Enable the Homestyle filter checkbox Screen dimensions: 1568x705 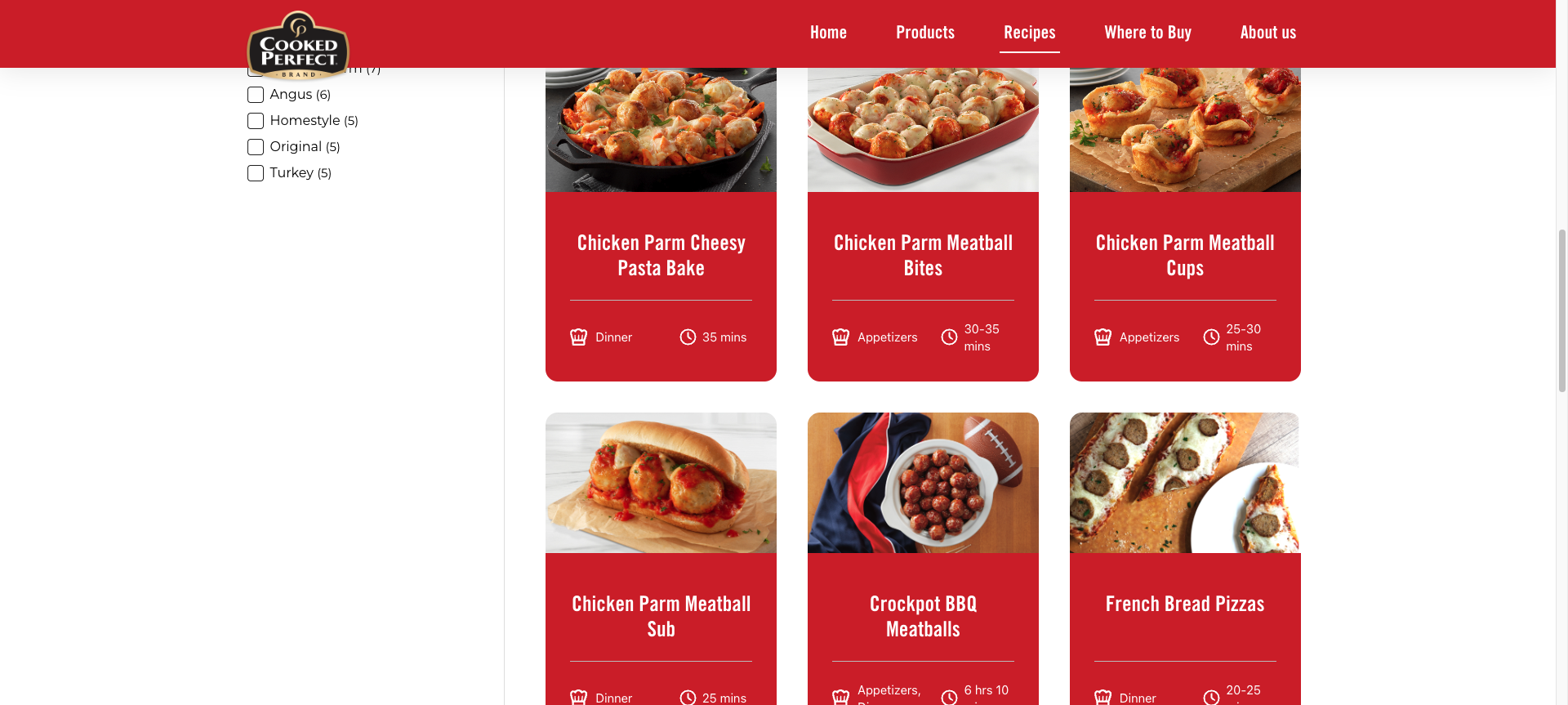click(256, 121)
